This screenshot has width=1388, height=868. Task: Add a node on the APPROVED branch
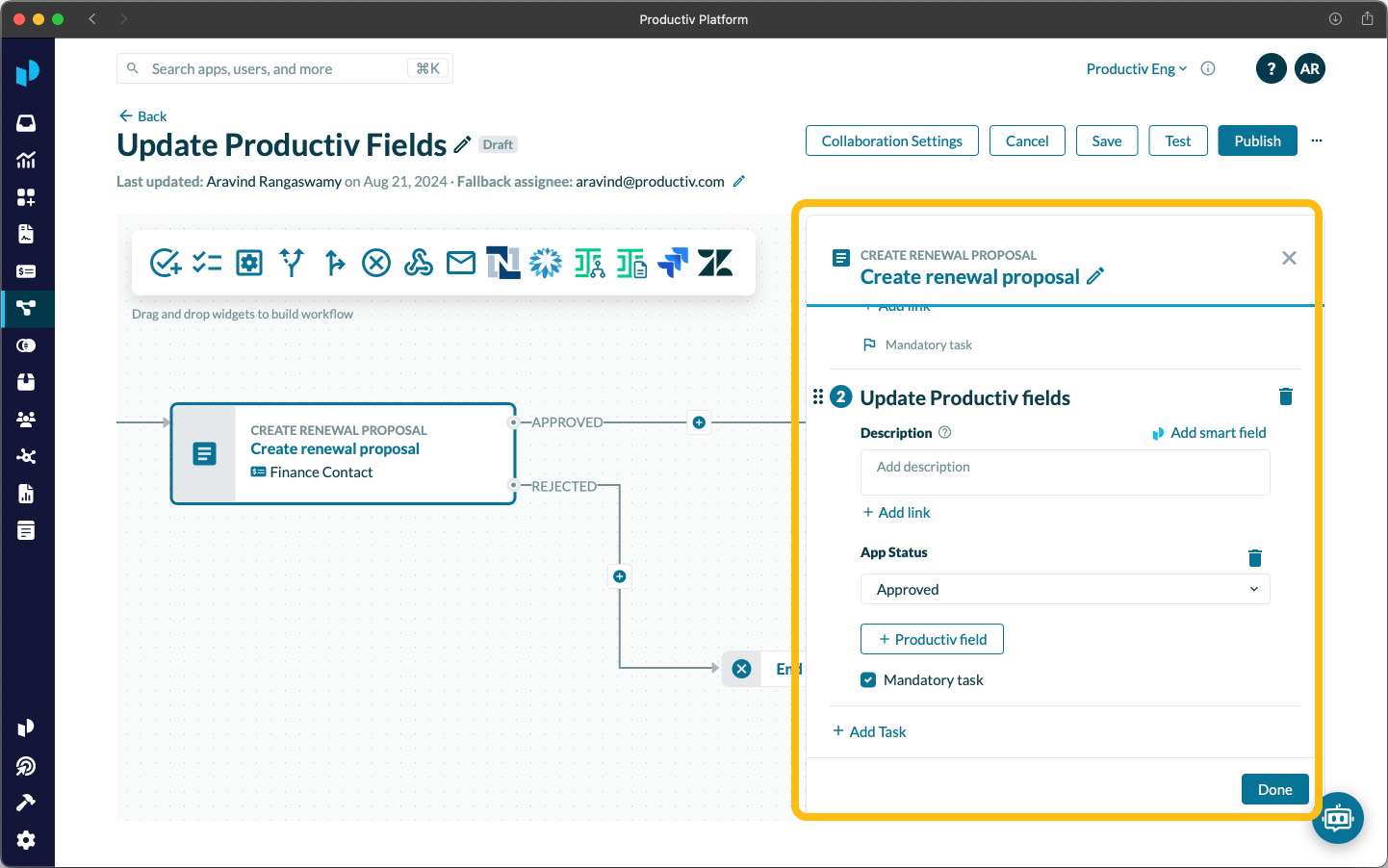(700, 422)
